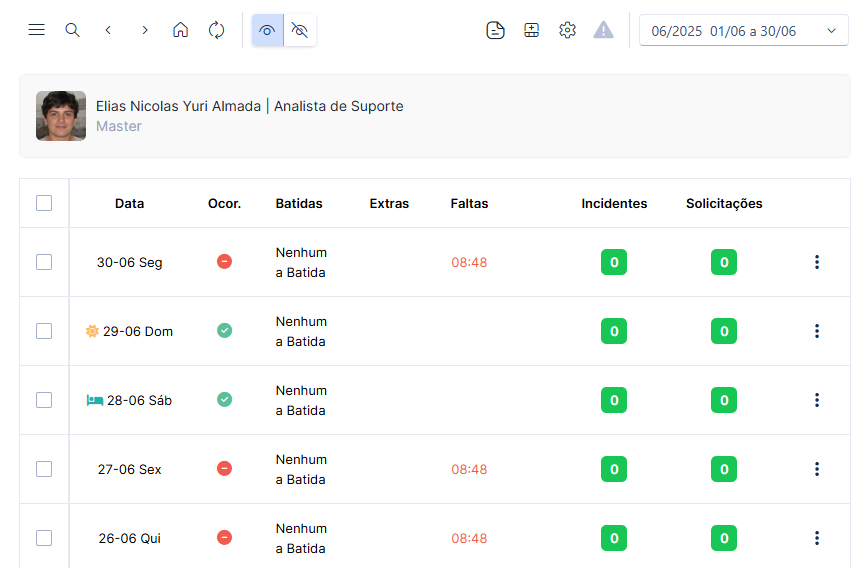
Task: Click the Extras column header
Action: [x=389, y=204]
